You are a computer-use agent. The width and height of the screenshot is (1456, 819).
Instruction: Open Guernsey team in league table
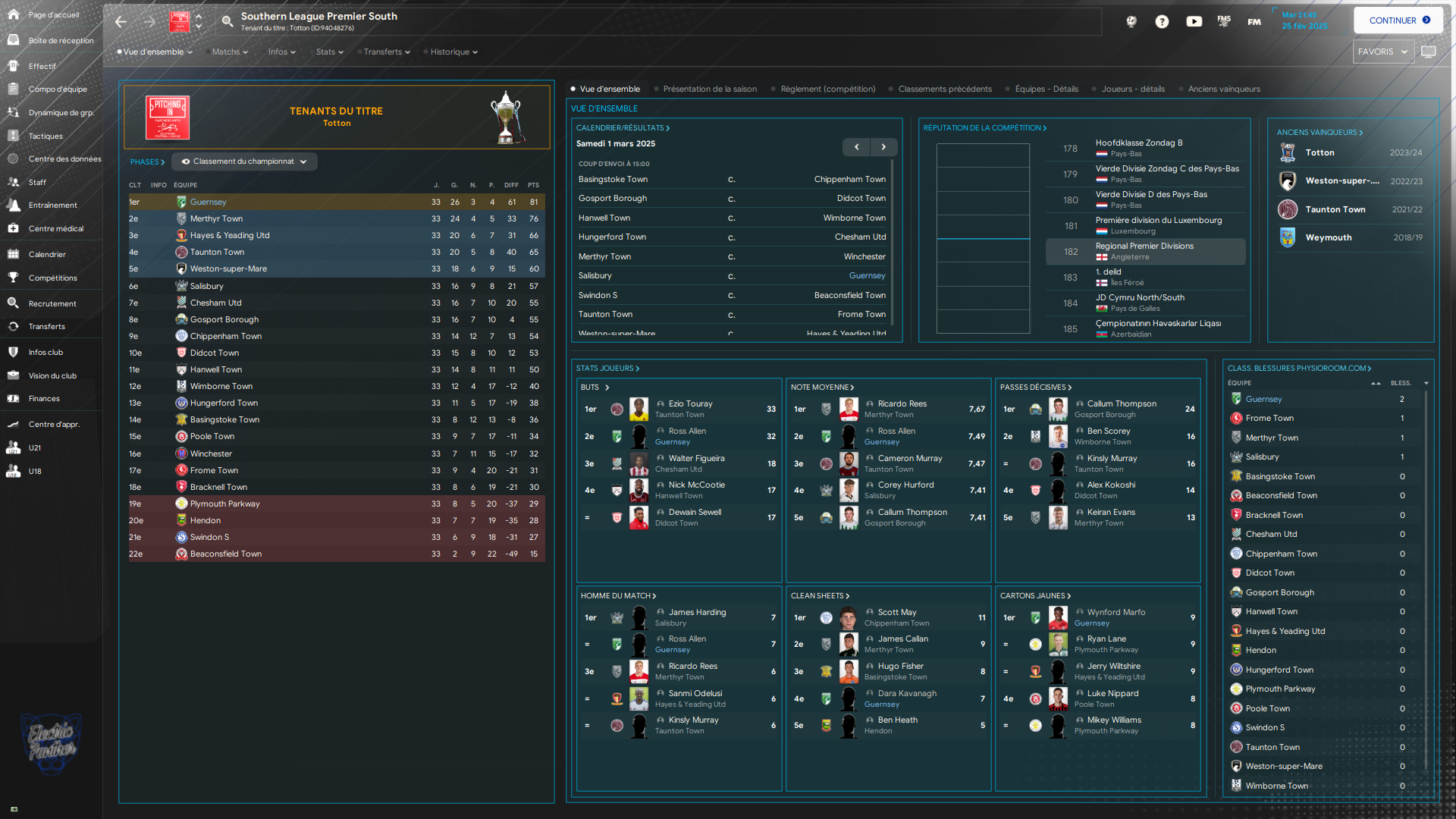point(208,202)
